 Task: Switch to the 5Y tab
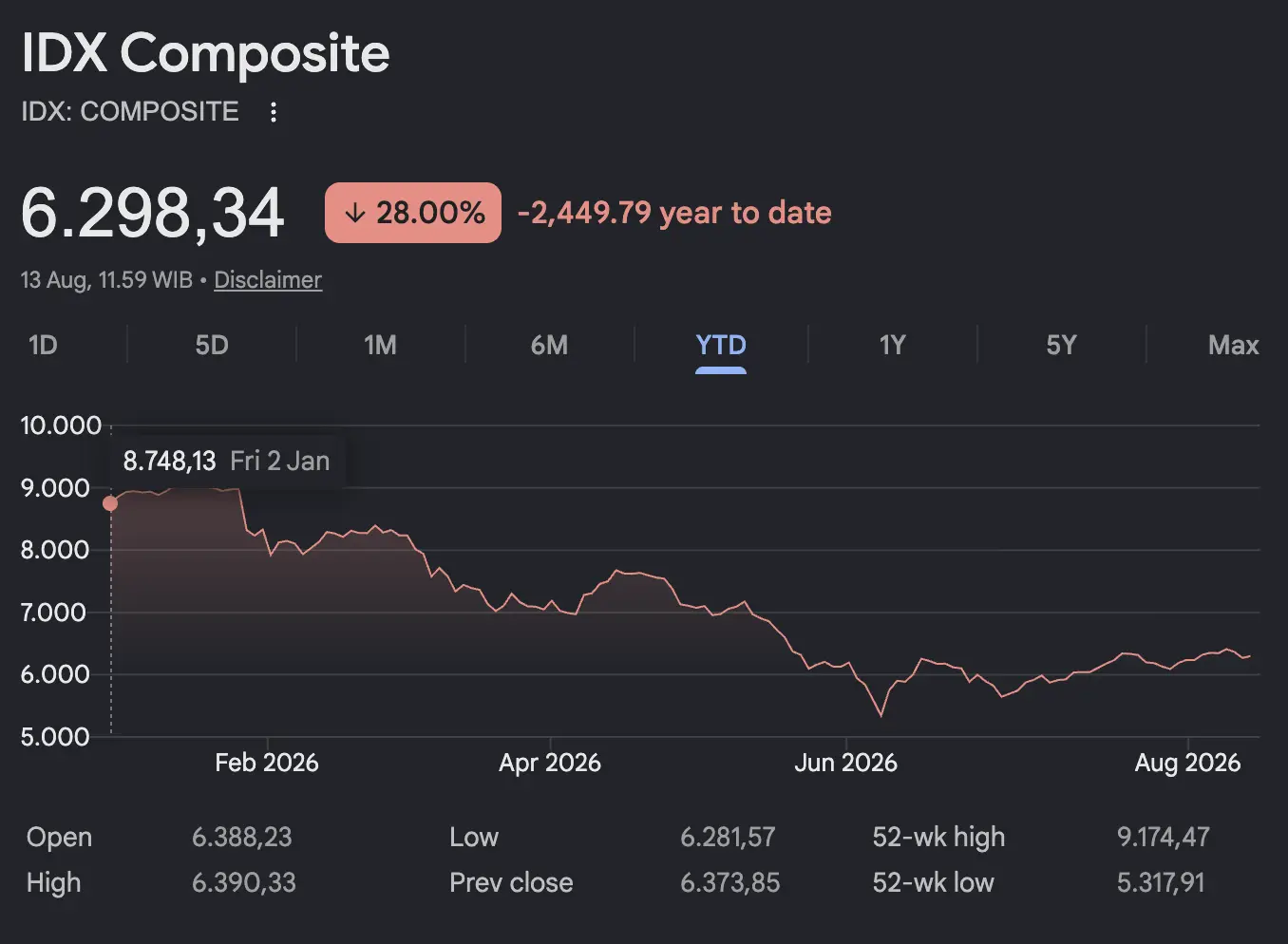click(1061, 345)
